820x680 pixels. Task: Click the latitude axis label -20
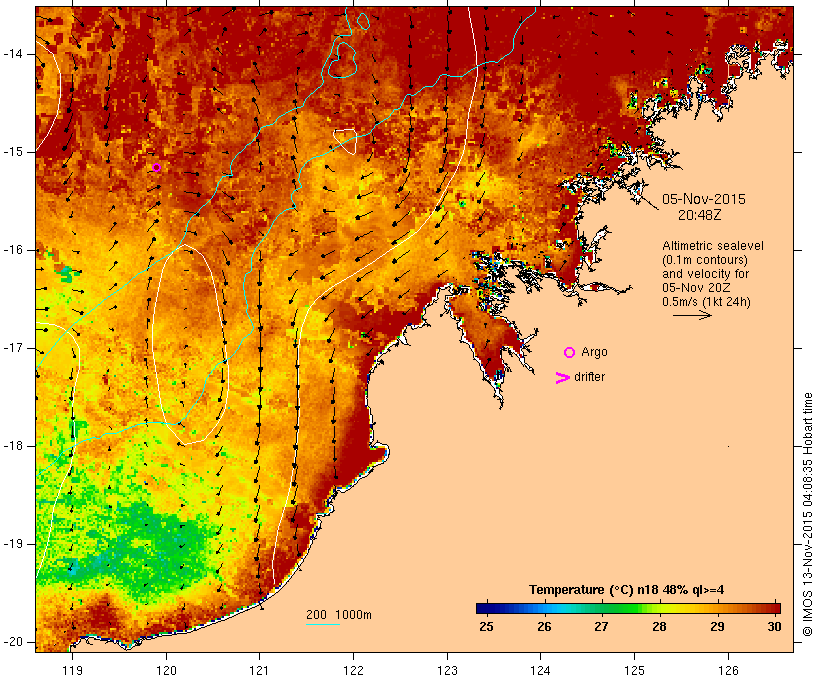(13, 642)
